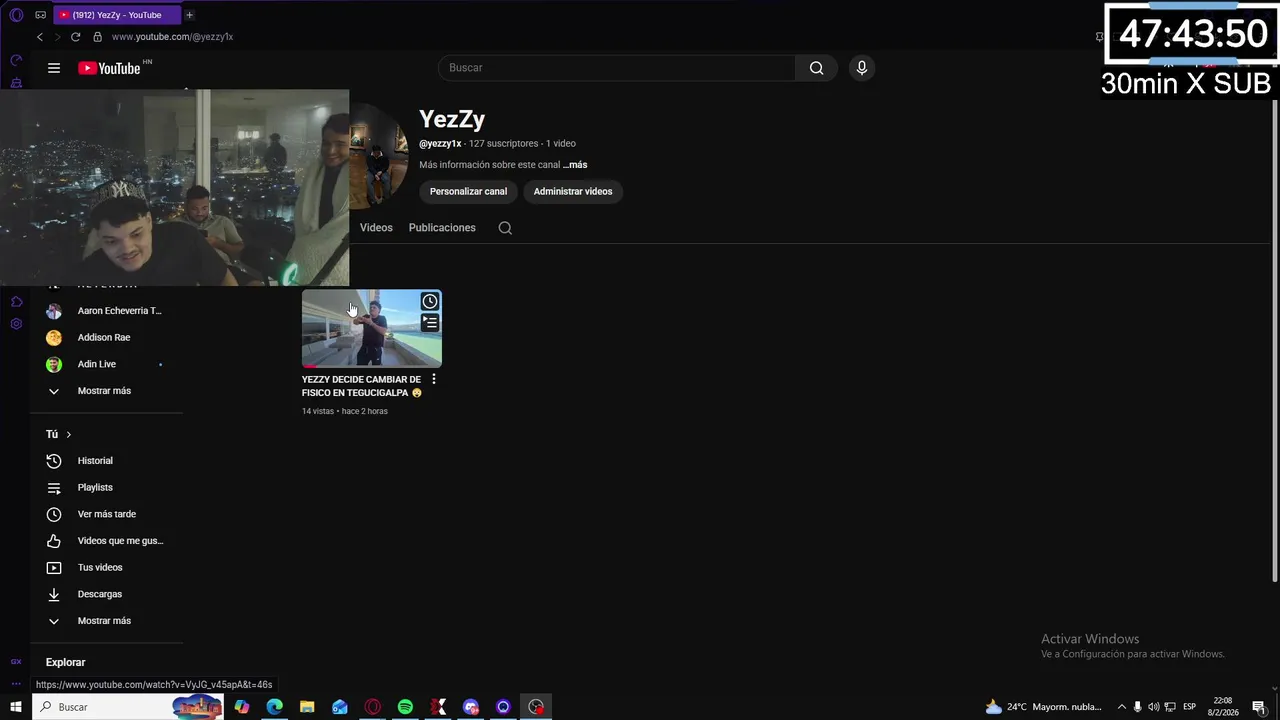1280x720 pixels.
Task: Open Videos que me gustan
Action: [x=106, y=541]
